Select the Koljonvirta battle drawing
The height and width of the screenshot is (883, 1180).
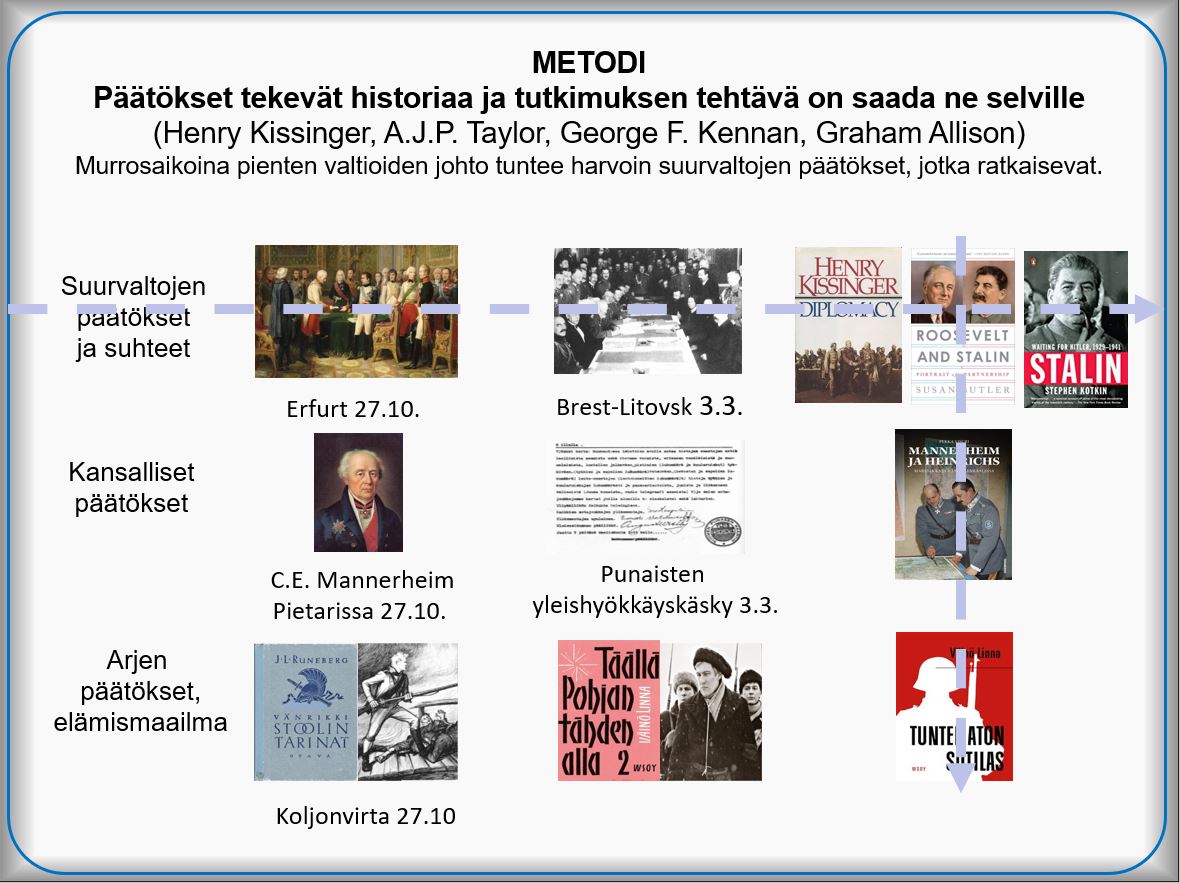[x=408, y=711]
